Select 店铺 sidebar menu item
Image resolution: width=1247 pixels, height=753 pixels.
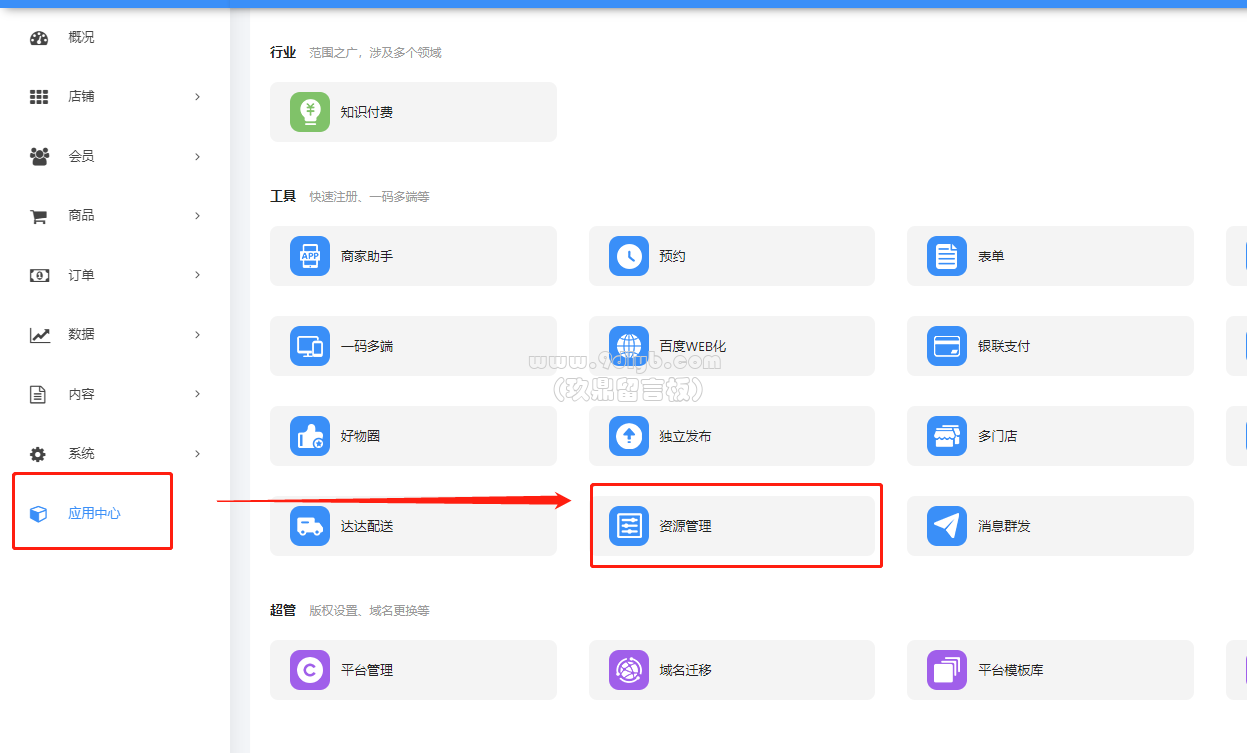[x=115, y=97]
